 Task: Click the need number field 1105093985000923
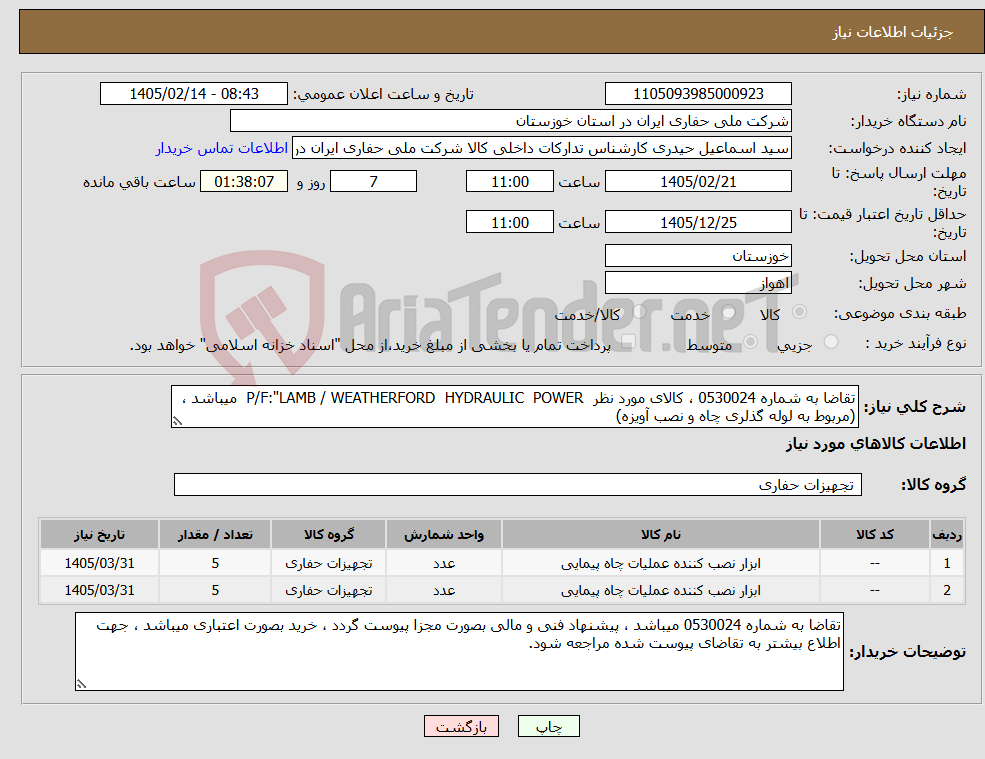tap(698, 94)
